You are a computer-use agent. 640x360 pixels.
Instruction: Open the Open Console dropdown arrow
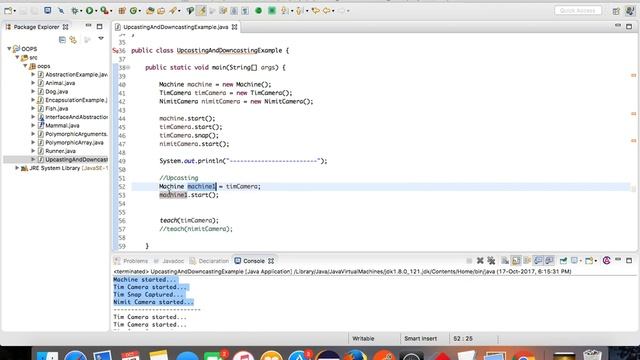pyautogui.click(x=596, y=261)
